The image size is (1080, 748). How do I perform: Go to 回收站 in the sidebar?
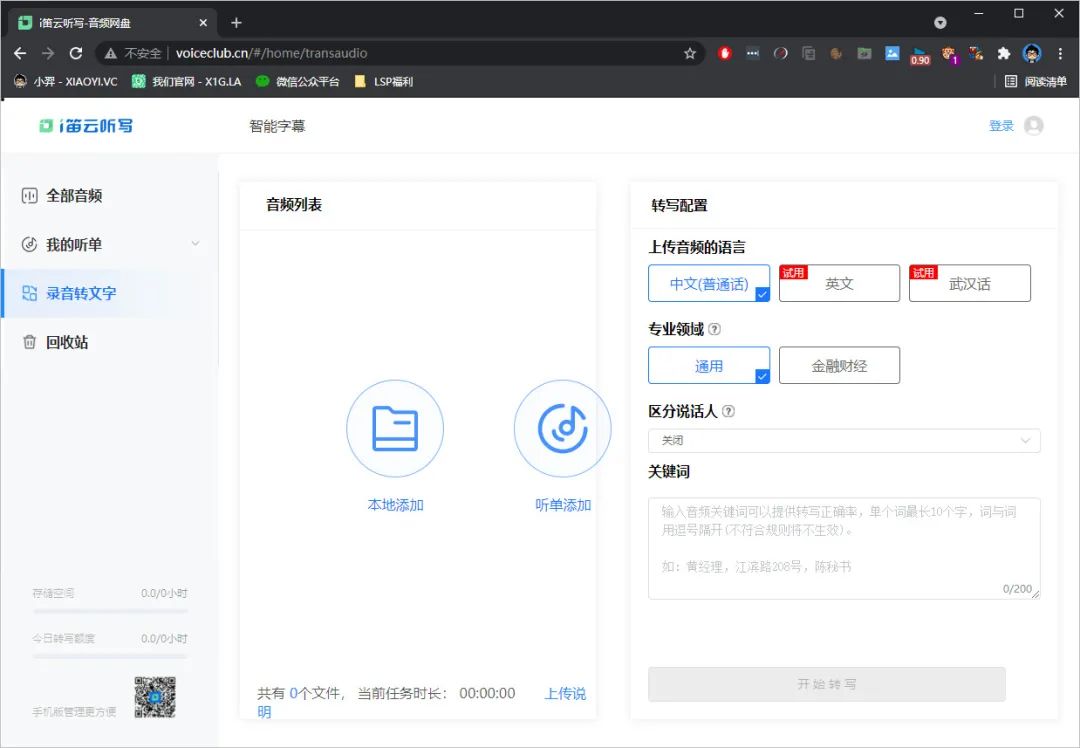[x=67, y=342]
